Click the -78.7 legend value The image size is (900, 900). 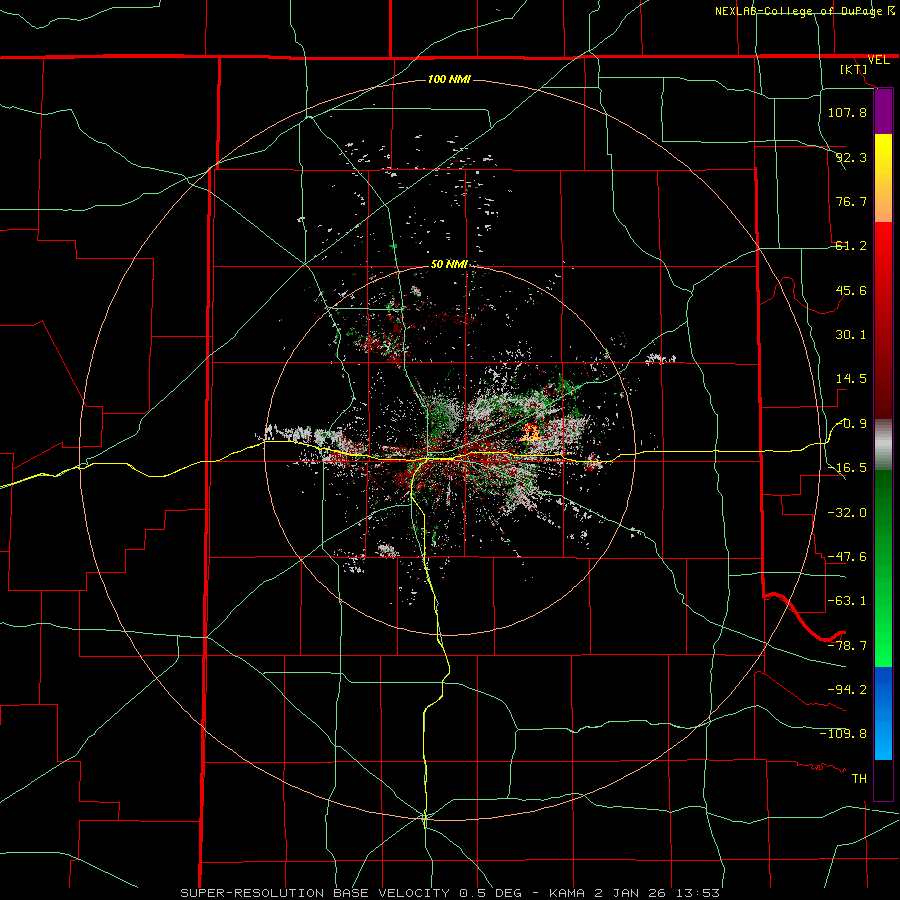847,645
